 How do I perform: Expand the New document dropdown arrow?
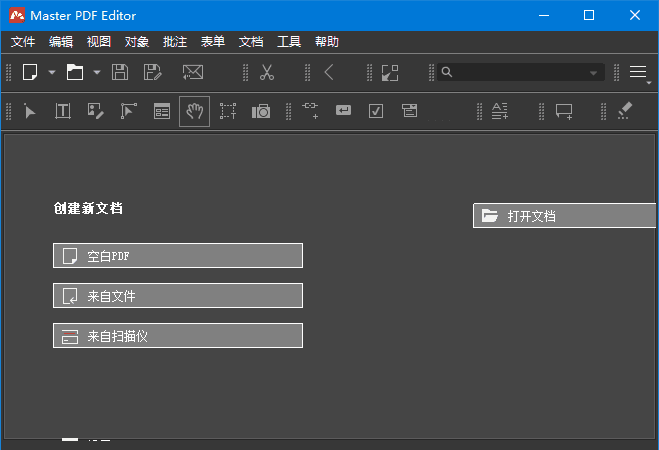[52, 72]
